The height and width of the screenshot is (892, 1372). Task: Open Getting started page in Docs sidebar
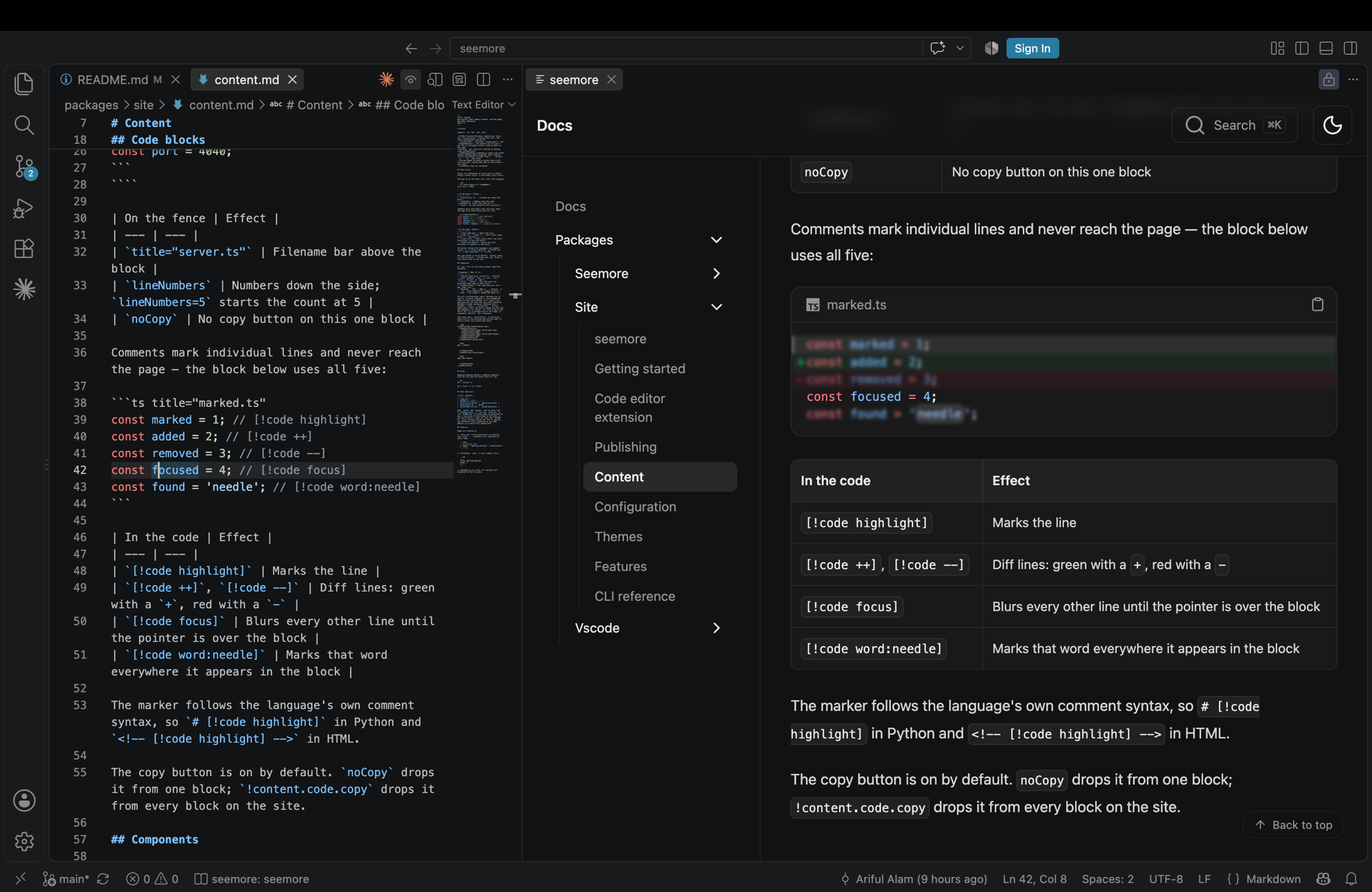click(x=639, y=369)
